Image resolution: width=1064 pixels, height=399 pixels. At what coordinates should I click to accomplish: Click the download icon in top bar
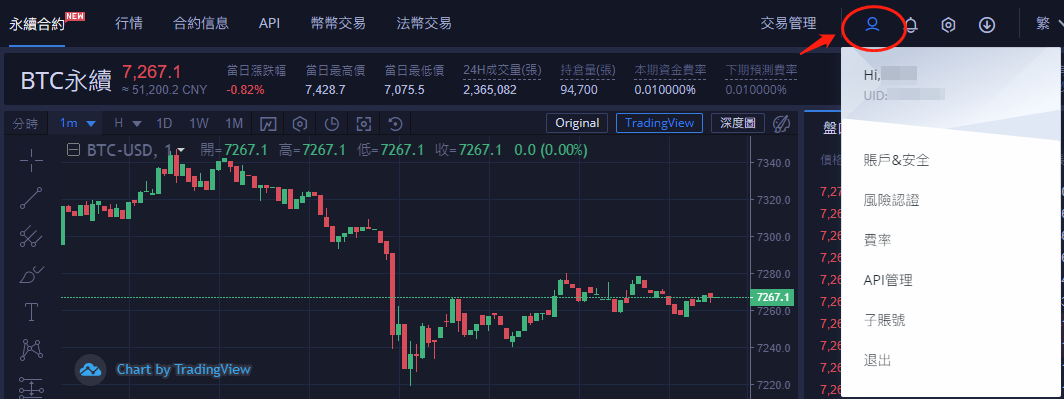coord(987,25)
